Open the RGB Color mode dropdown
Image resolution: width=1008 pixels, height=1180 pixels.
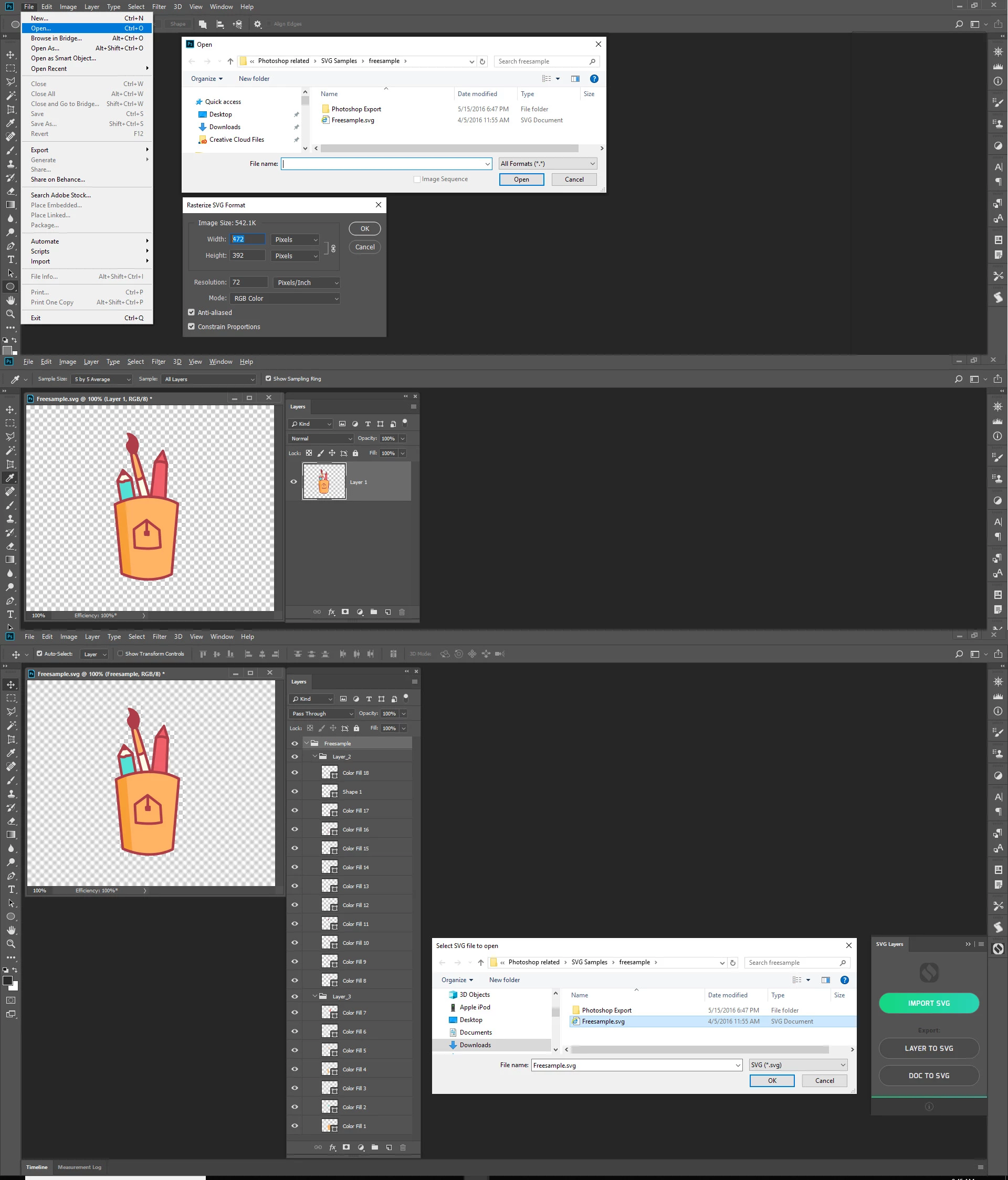click(x=285, y=298)
